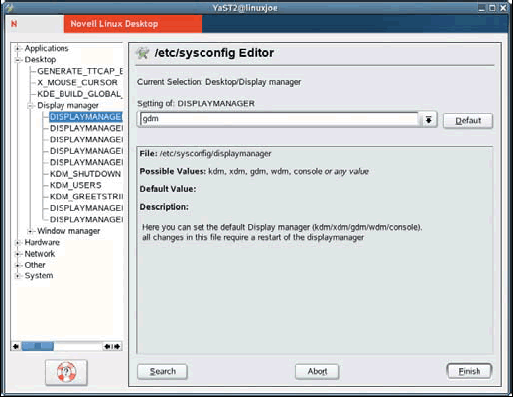Collapse the Desktop tree node
The image size is (513, 397).
pyautogui.click(x=18, y=60)
